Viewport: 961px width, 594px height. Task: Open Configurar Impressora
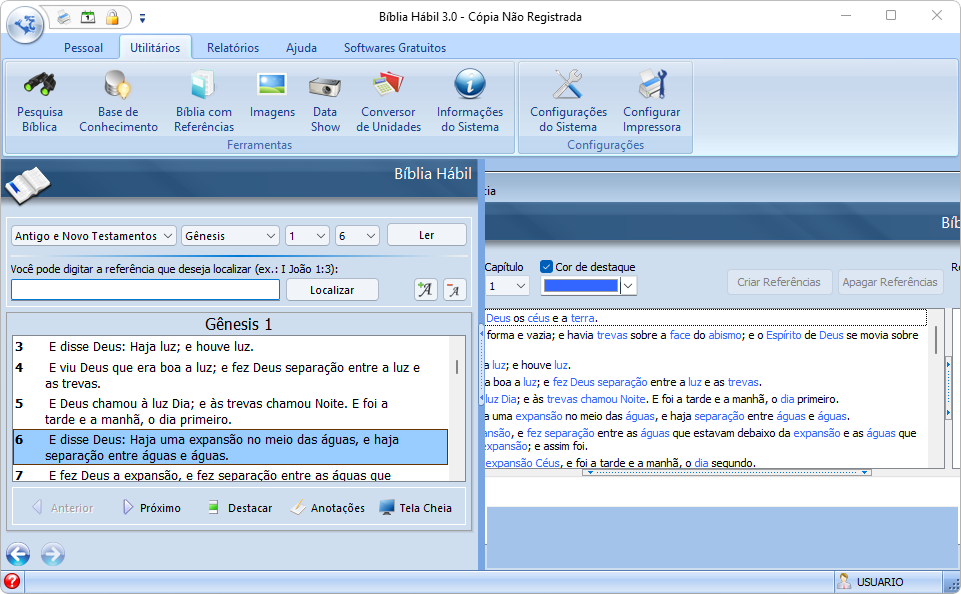651,101
